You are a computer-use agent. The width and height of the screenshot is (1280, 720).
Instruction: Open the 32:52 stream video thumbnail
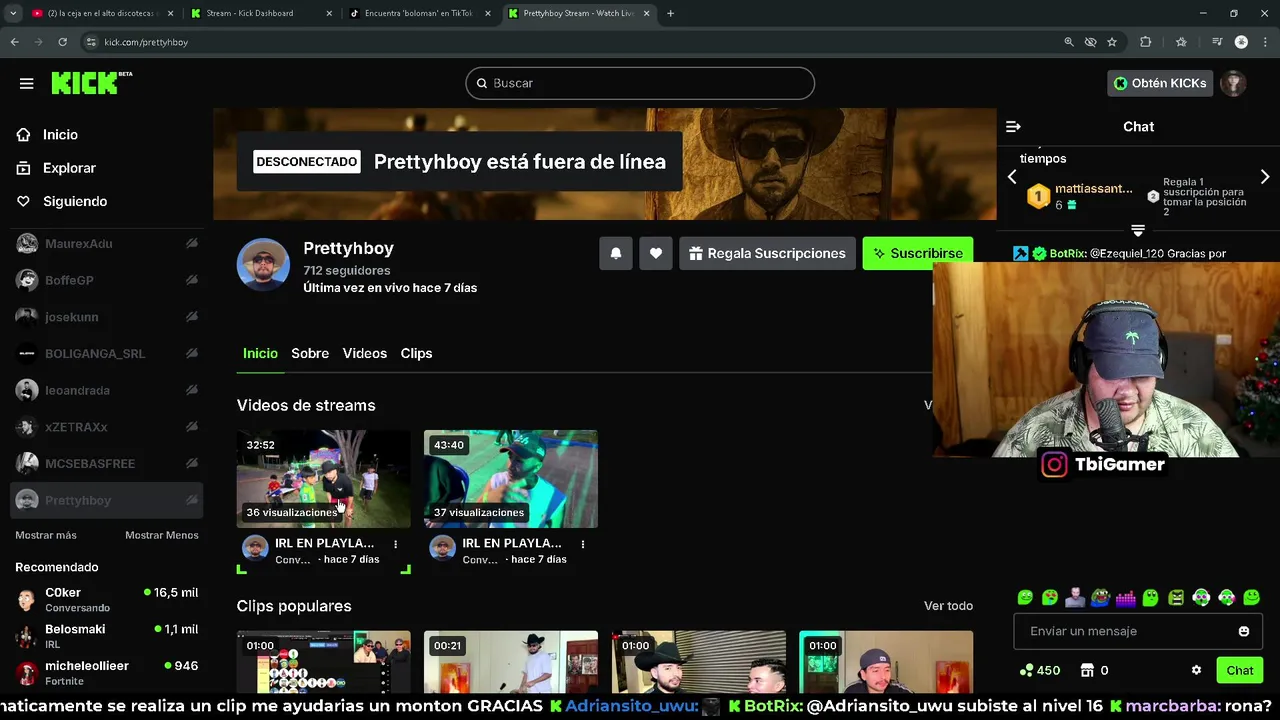click(323, 479)
